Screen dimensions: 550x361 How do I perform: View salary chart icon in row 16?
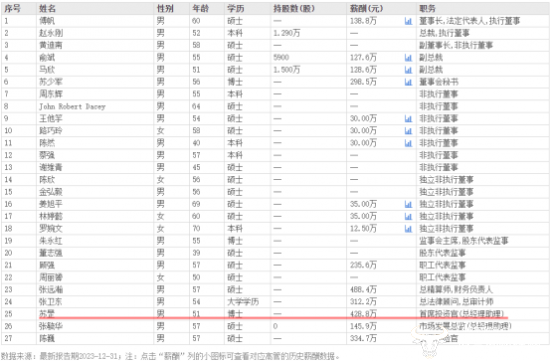[408, 204]
